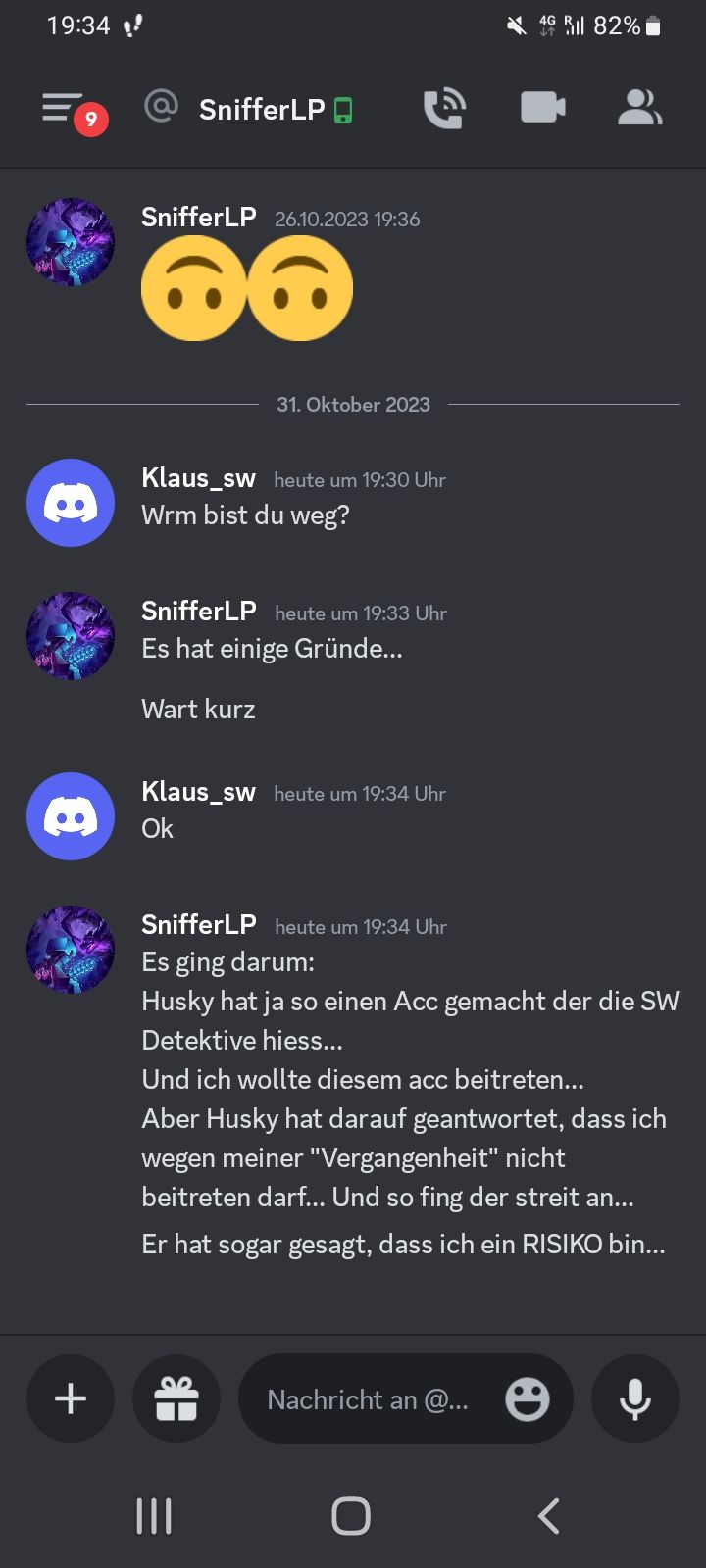The height and width of the screenshot is (1568, 706).
Task: Open the emoji picker smiley
Action: [528, 1398]
